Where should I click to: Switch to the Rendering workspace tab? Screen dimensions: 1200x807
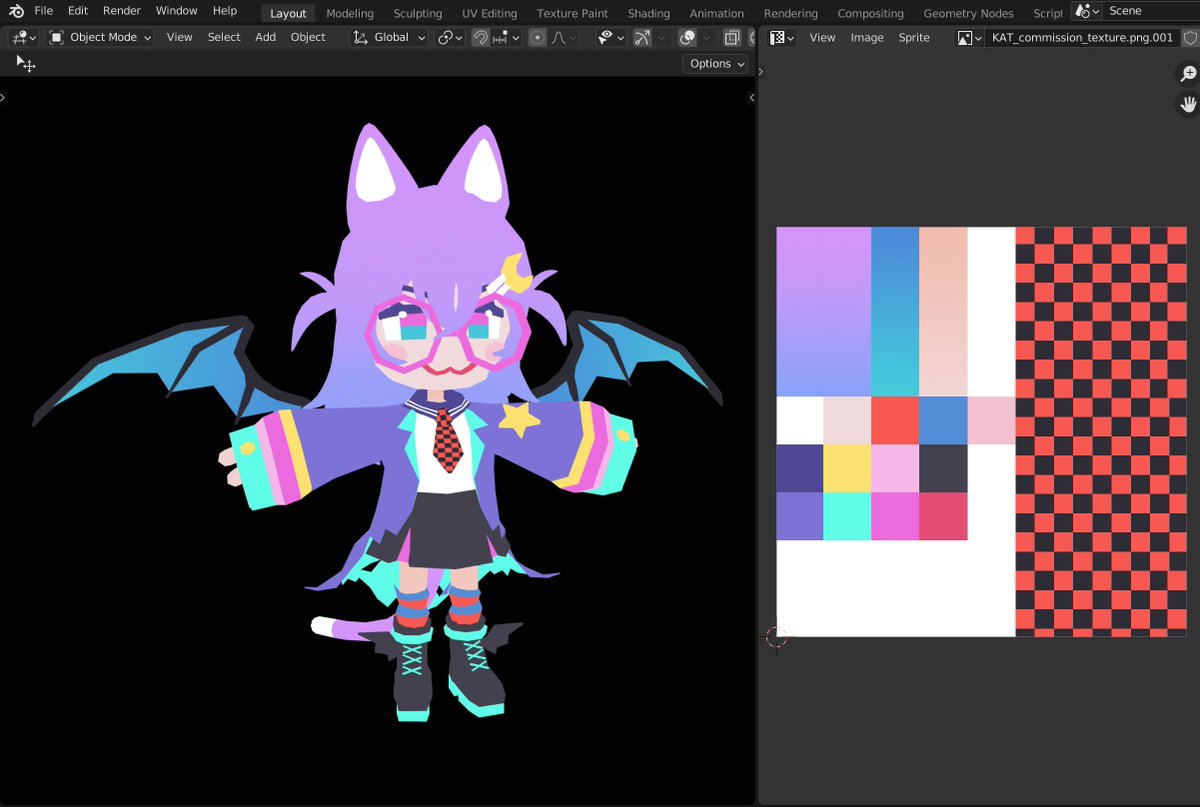pyautogui.click(x=790, y=13)
